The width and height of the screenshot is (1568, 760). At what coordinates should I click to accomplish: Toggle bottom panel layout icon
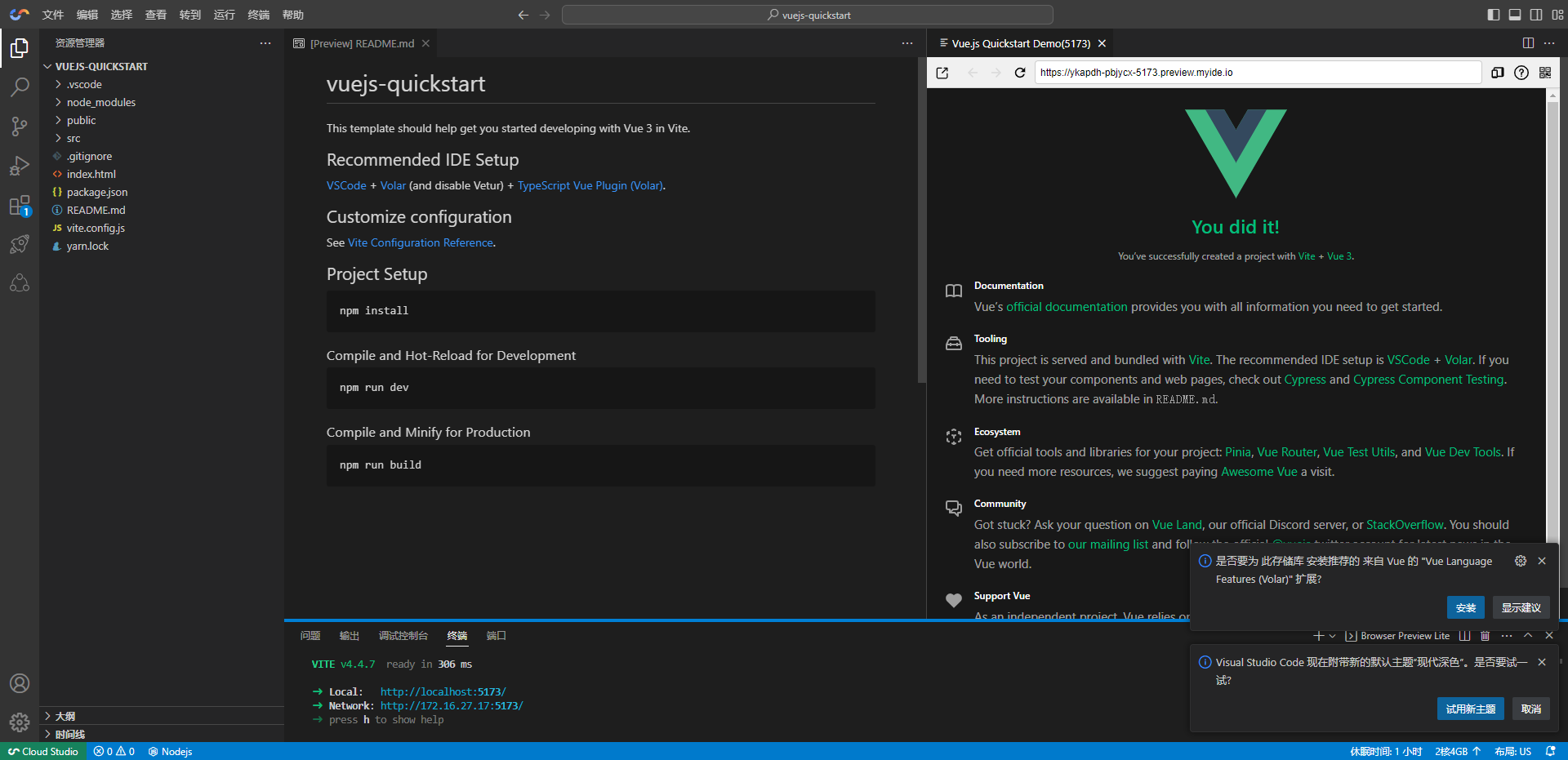click(1515, 15)
